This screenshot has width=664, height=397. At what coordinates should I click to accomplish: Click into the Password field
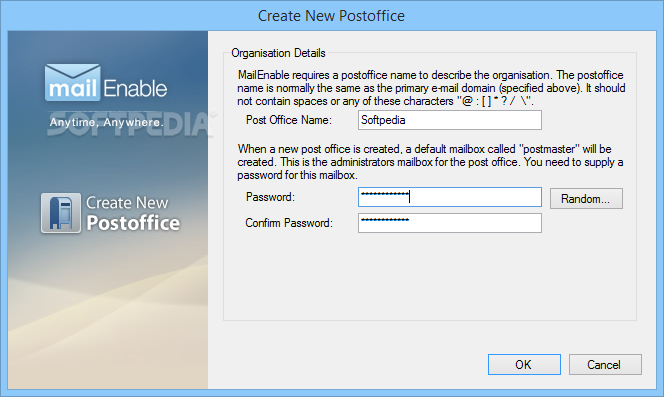click(450, 197)
